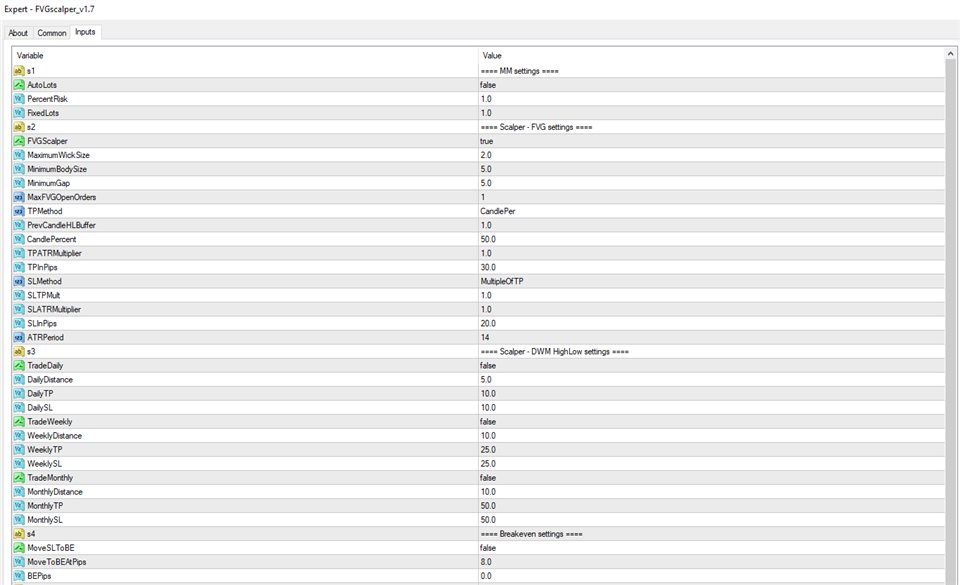The image size is (960, 585).
Task: Click the icon beside PrevCandleHLBuffer
Action: click(x=19, y=225)
